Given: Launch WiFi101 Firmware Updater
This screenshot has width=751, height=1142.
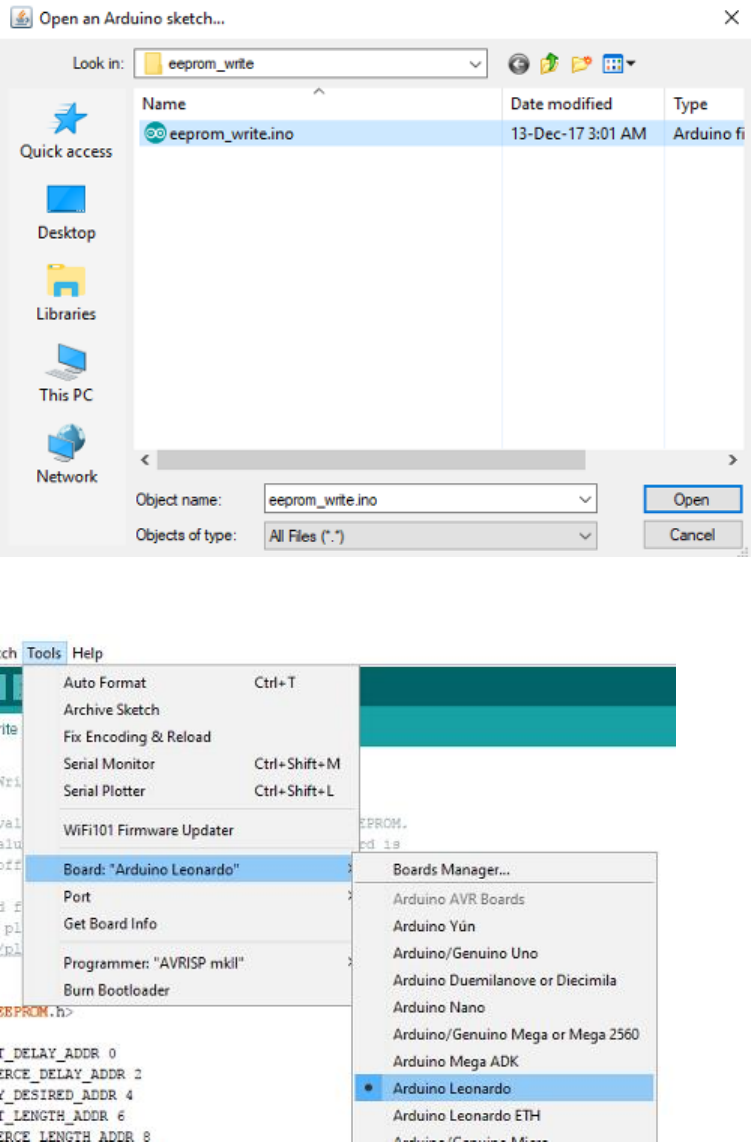Looking at the screenshot, I should [189, 830].
